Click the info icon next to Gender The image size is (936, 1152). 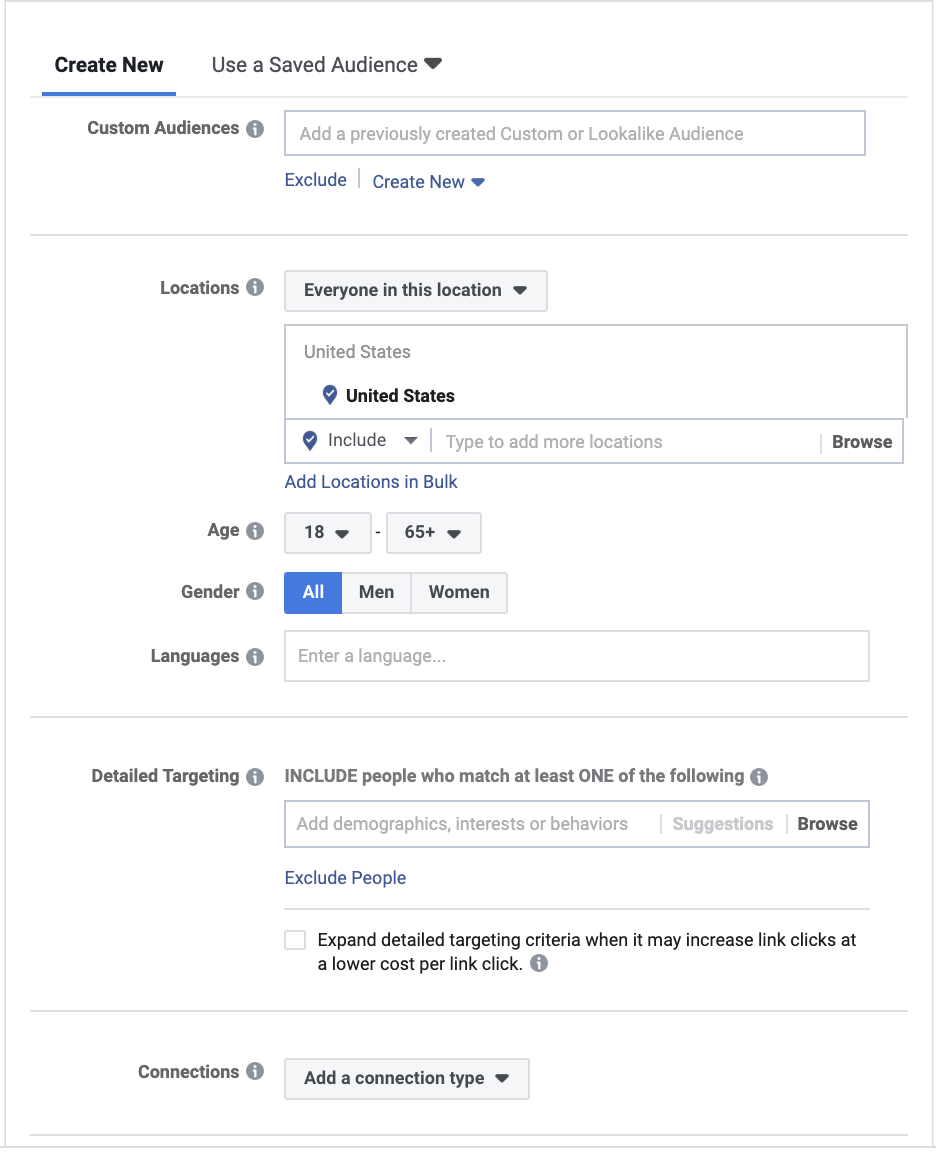click(x=255, y=591)
